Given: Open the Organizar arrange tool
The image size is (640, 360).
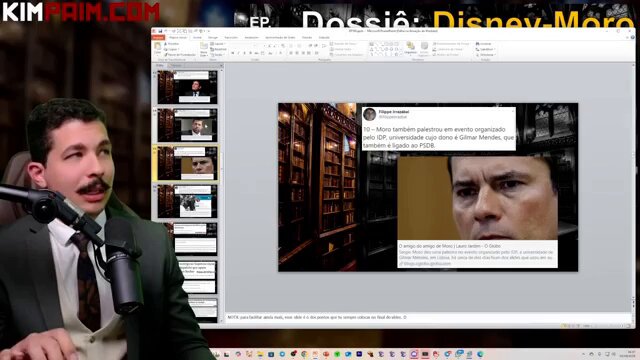Looking at the screenshot, I should pos(411,48).
